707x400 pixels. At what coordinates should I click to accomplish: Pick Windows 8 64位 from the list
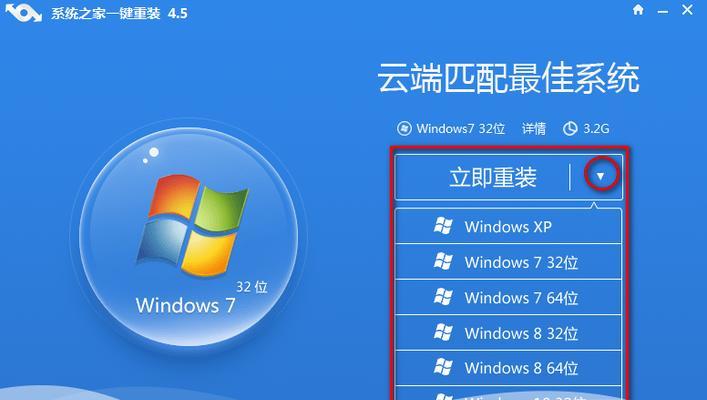tap(508, 368)
